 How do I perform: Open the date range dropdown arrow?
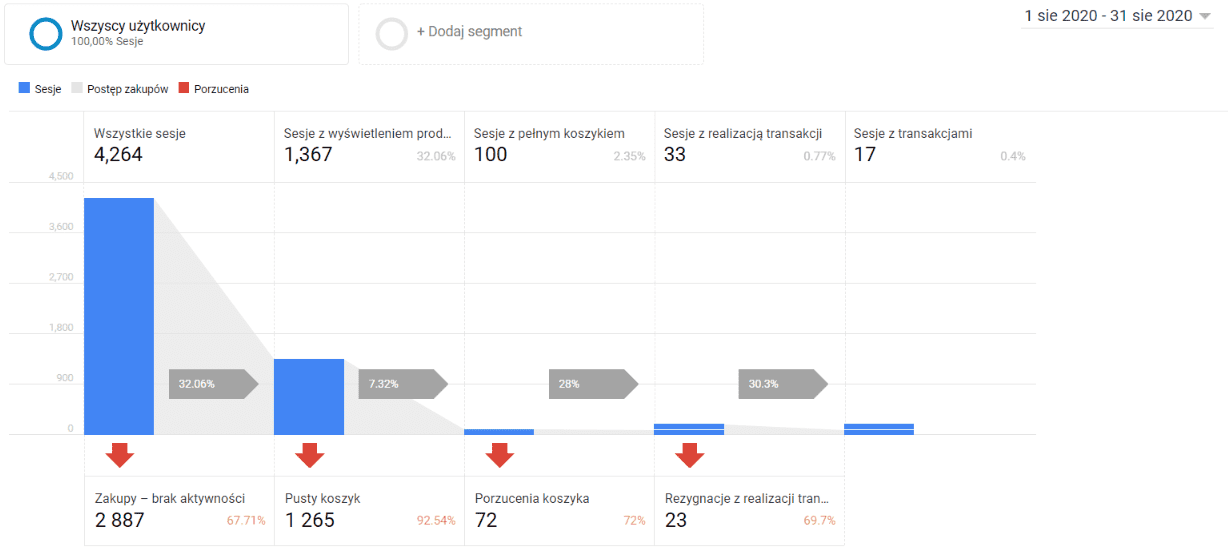point(1204,16)
